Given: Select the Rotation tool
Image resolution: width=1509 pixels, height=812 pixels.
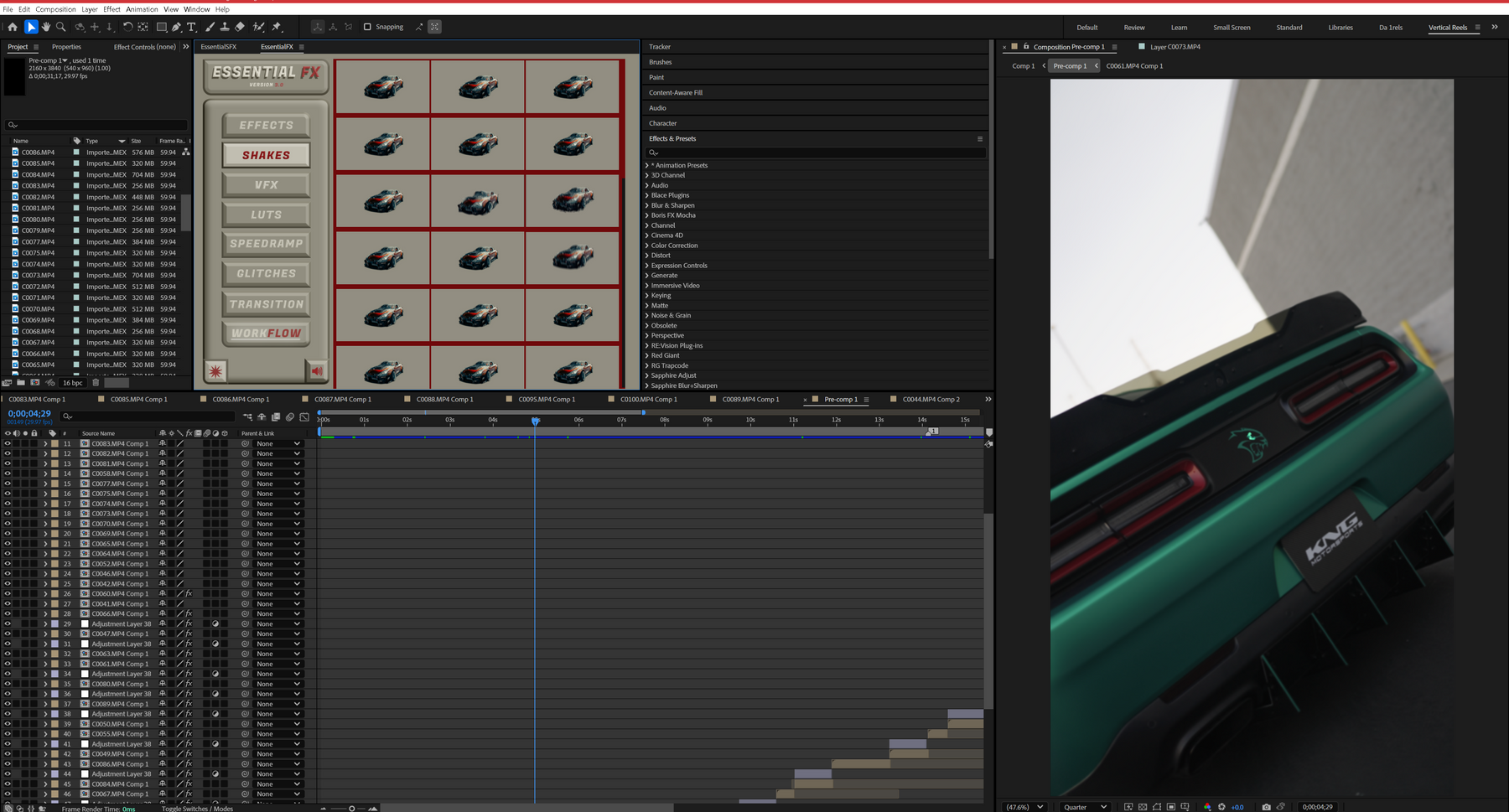Looking at the screenshot, I should tap(127, 26).
